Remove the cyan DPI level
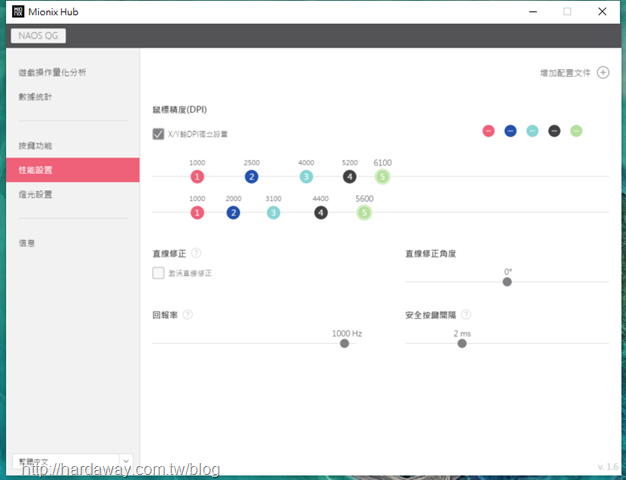626x480 pixels. tap(532, 131)
